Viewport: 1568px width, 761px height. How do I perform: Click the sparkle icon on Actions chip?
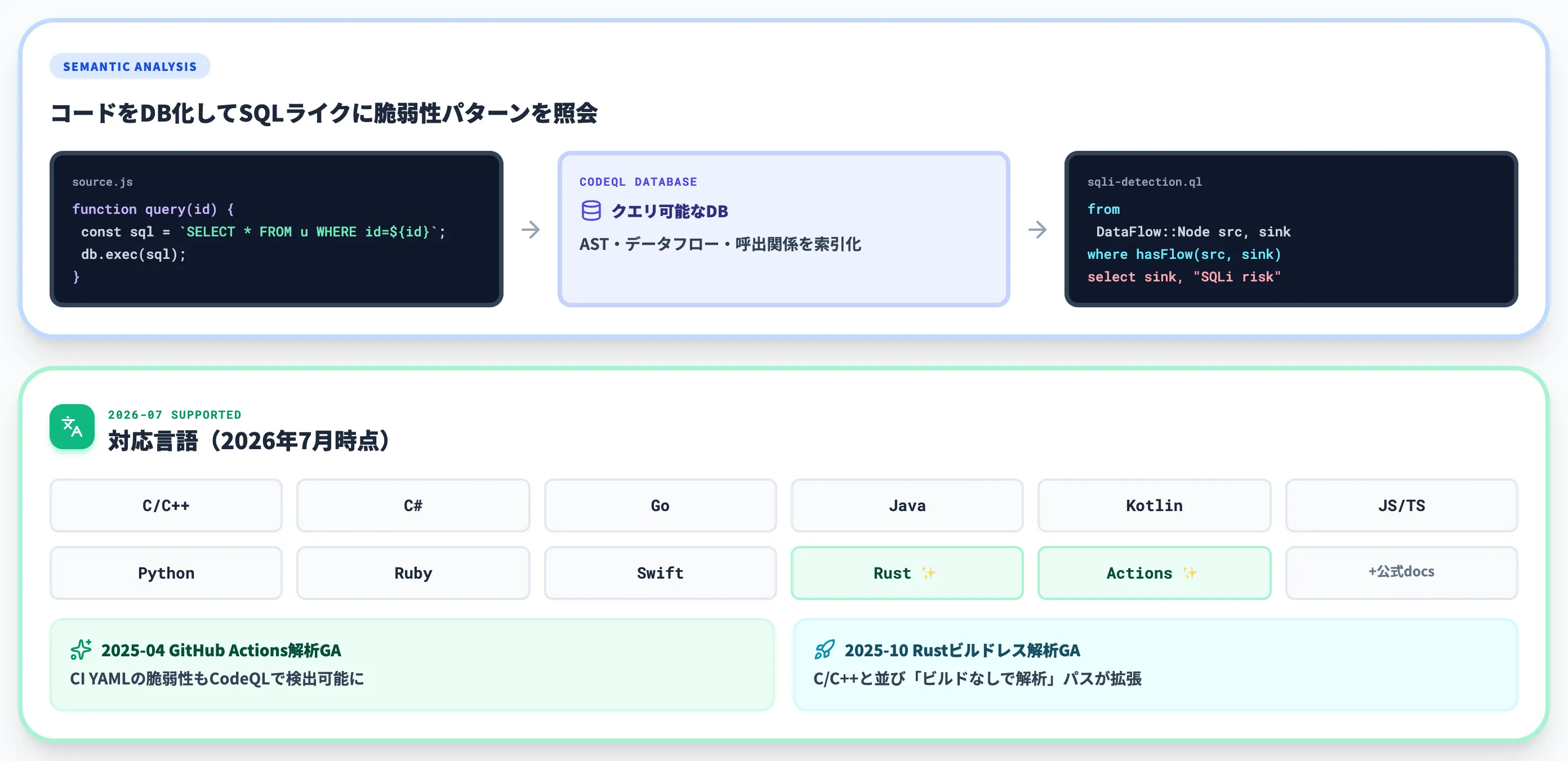[1190, 573]
